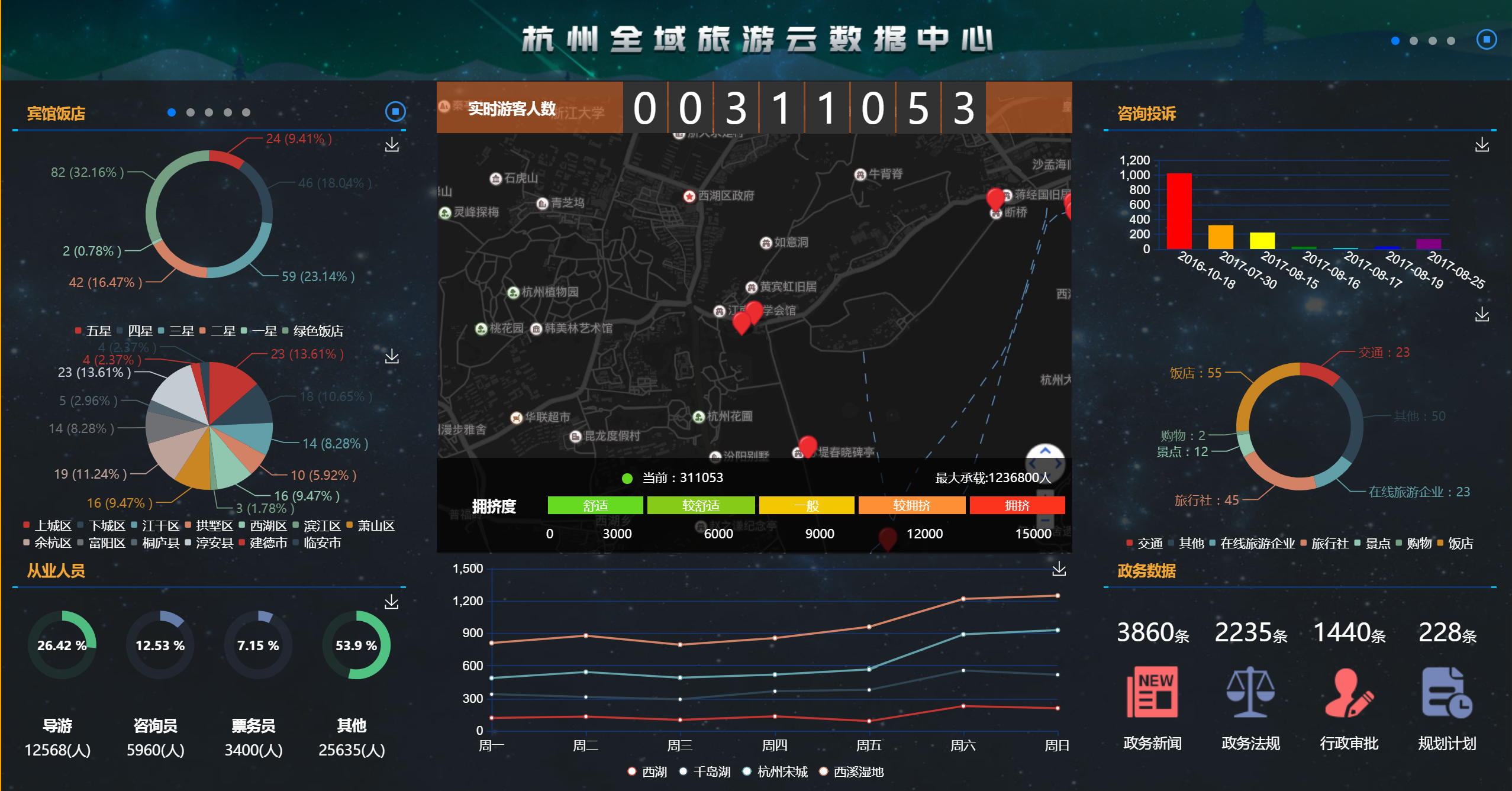Open the 政务法规 scales icon
This screenshot has height=791, width=1512.
click(x=1250, y=692)
